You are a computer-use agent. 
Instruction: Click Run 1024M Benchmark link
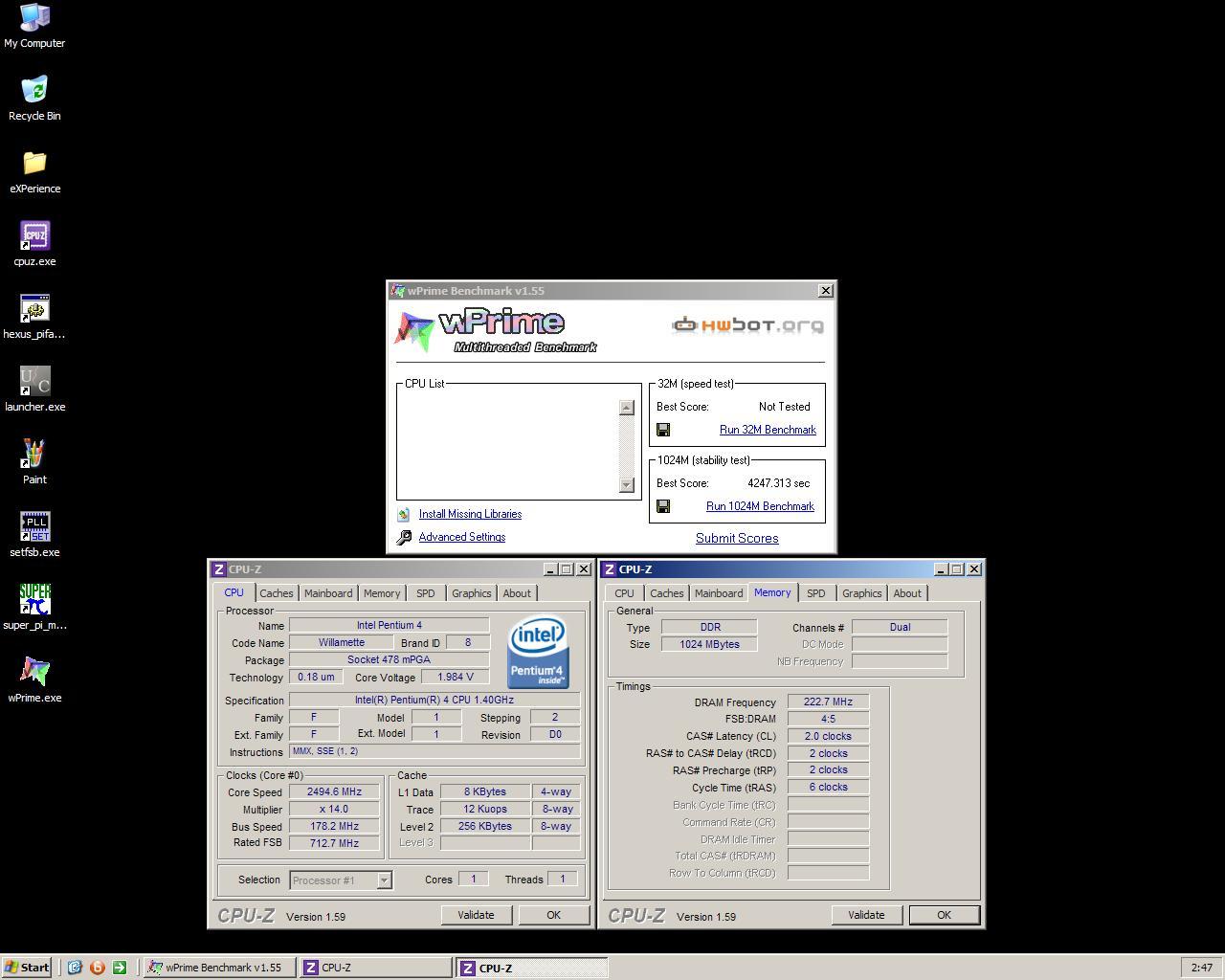[760, 506]
